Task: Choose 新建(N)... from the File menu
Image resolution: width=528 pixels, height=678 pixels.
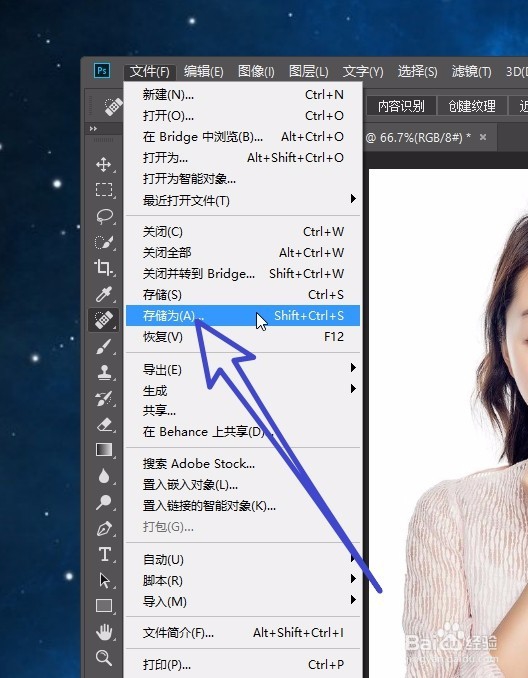Action: [x=243, y=95]
